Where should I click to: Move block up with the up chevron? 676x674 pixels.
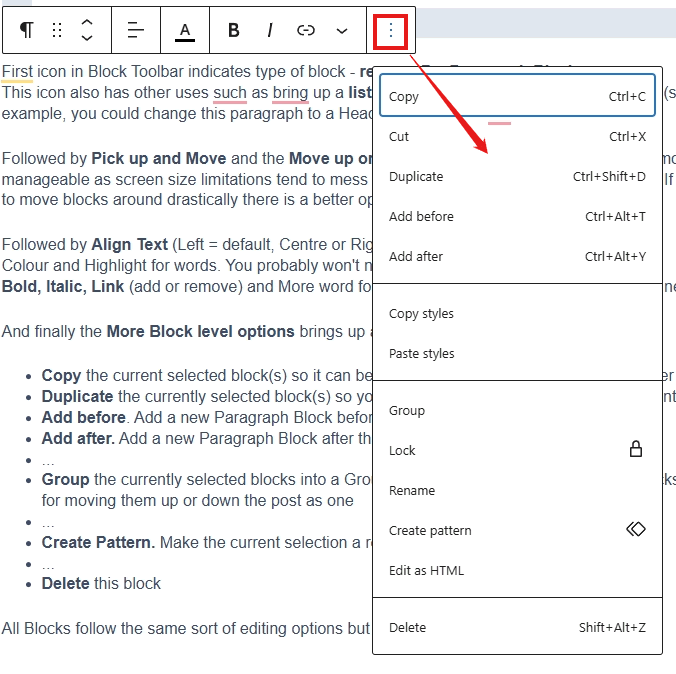87,23
